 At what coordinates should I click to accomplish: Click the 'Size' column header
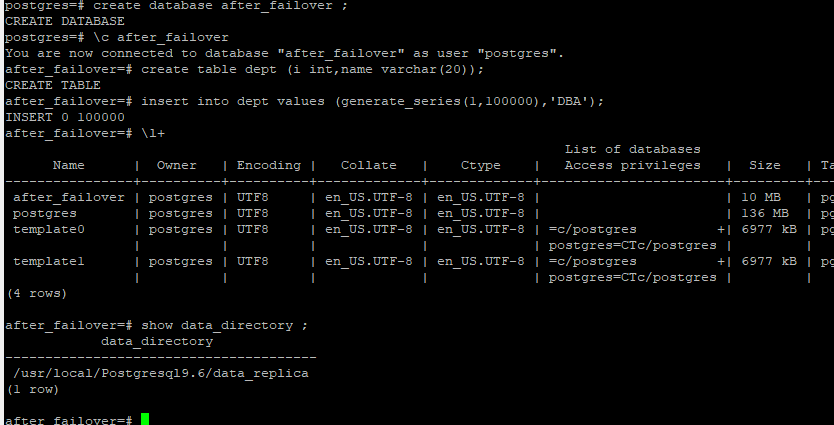[x=764, y=165]
